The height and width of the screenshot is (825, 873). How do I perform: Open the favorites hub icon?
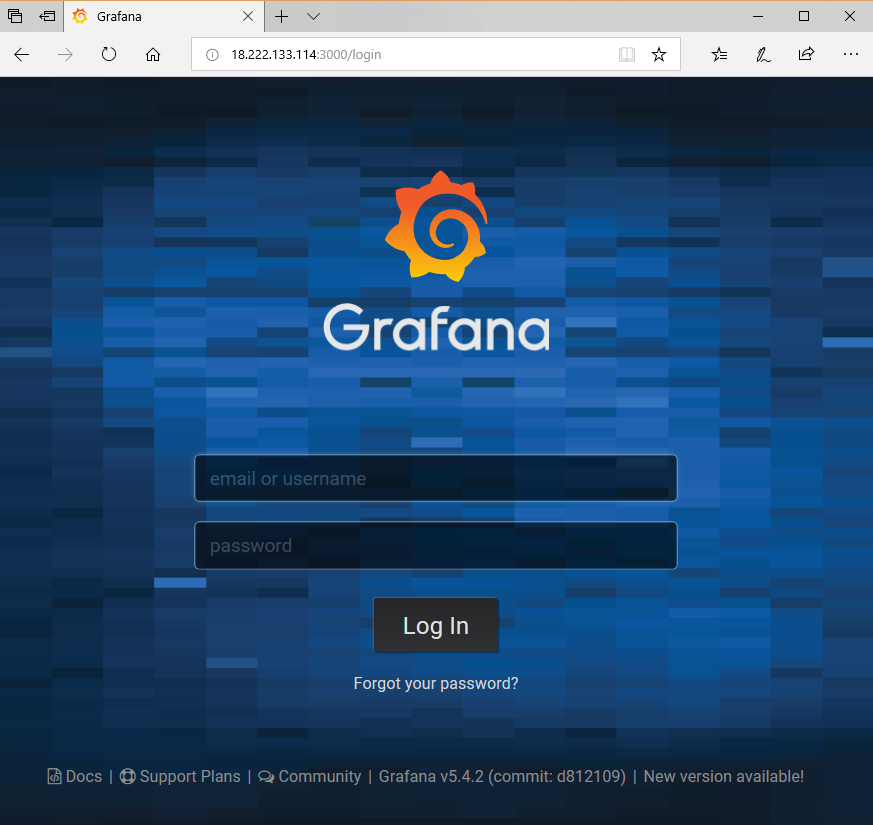(719, 55)
